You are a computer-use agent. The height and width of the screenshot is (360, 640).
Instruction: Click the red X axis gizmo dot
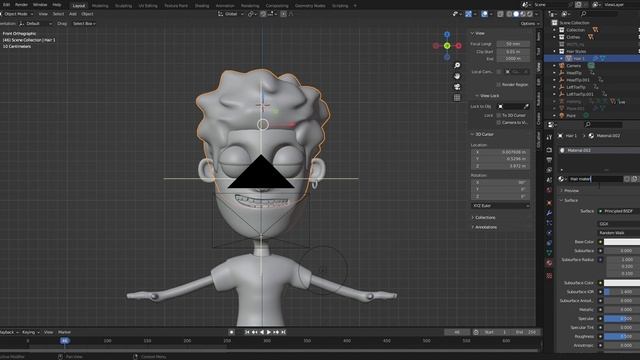pyautogui.click(x=458, y=46)
